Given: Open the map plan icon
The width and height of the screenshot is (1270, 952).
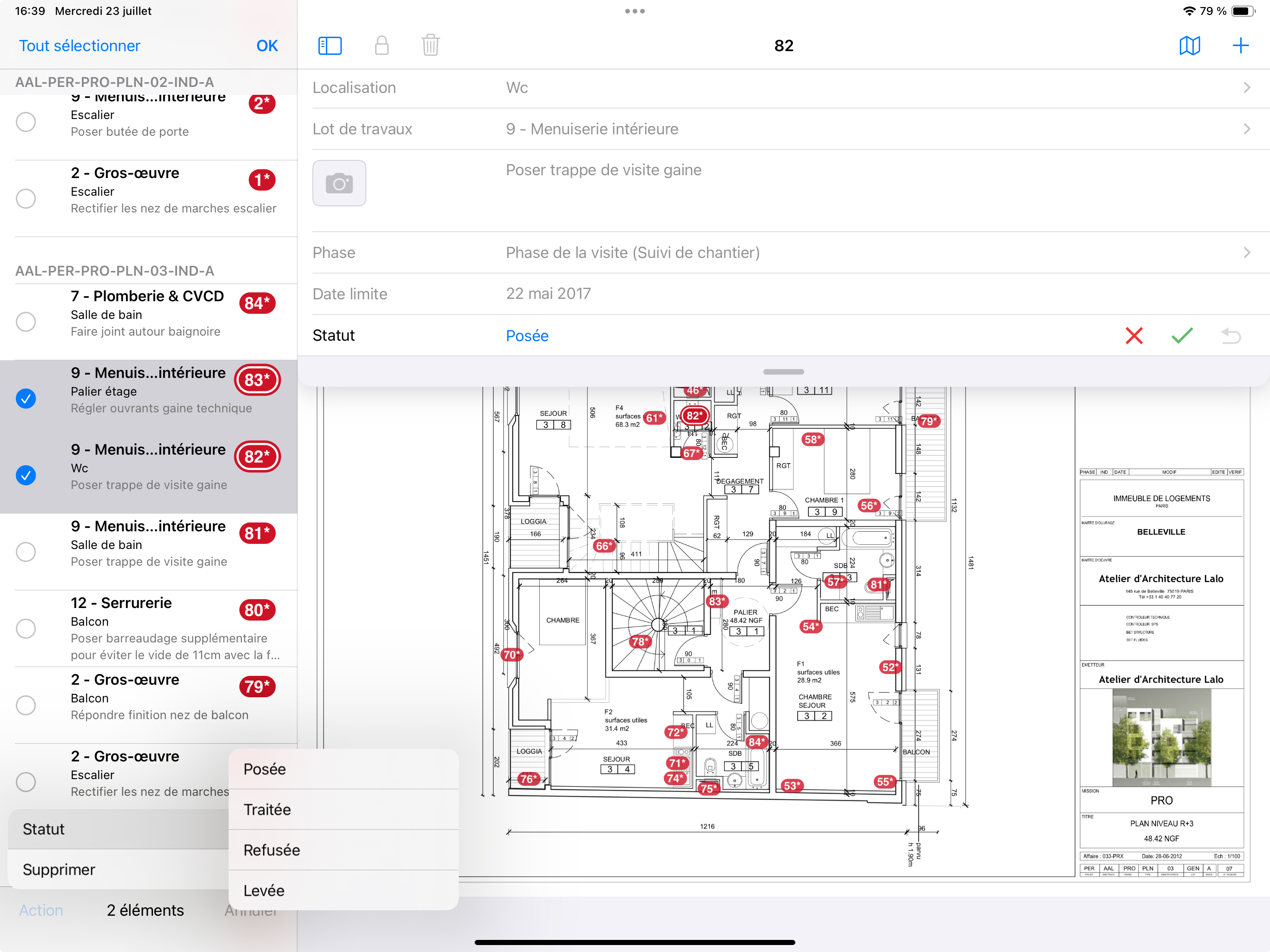Looking at the screenshot, I should point(1189,46).
